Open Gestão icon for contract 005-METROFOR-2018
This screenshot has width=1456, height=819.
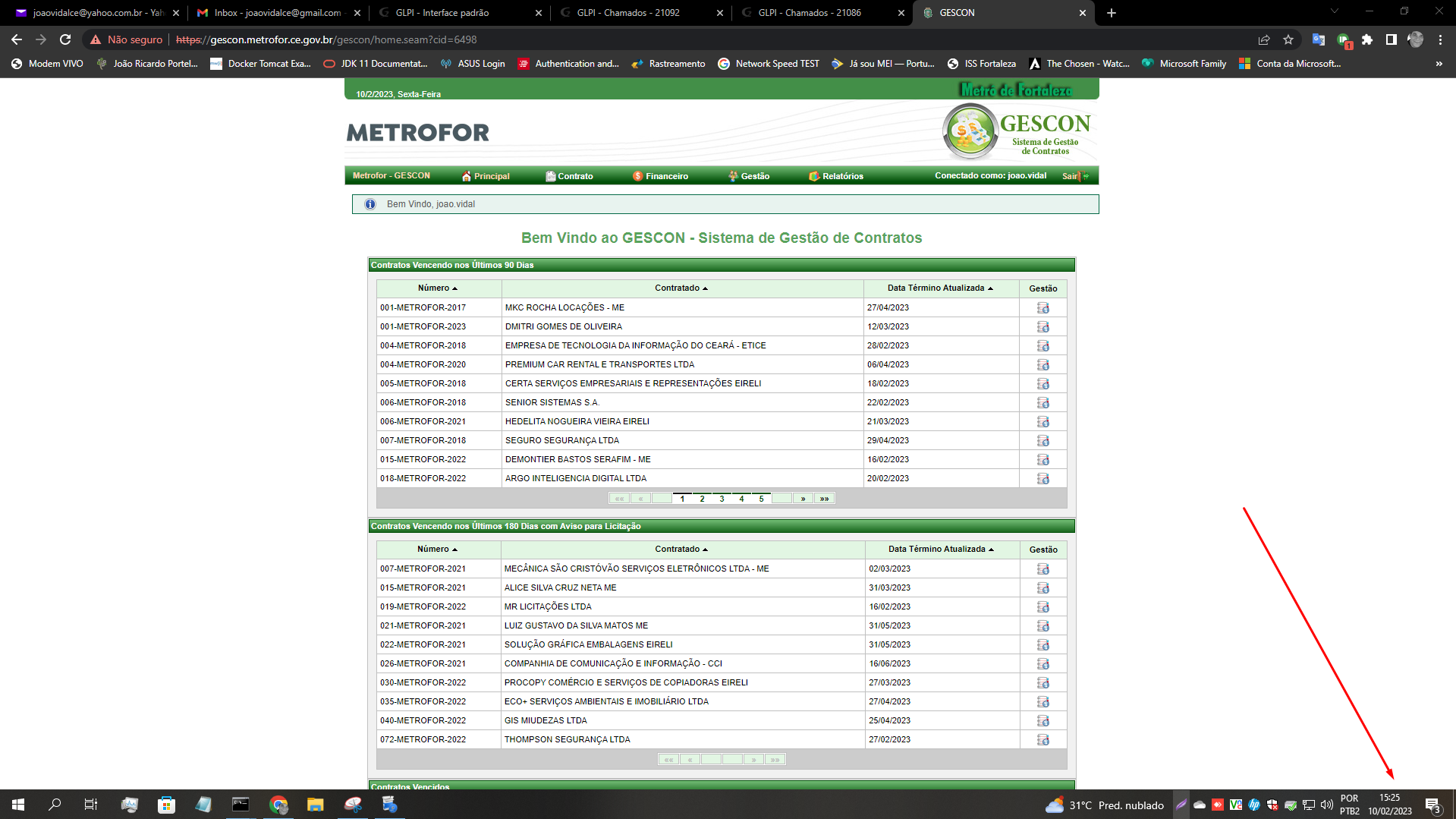coord(1043,383)
